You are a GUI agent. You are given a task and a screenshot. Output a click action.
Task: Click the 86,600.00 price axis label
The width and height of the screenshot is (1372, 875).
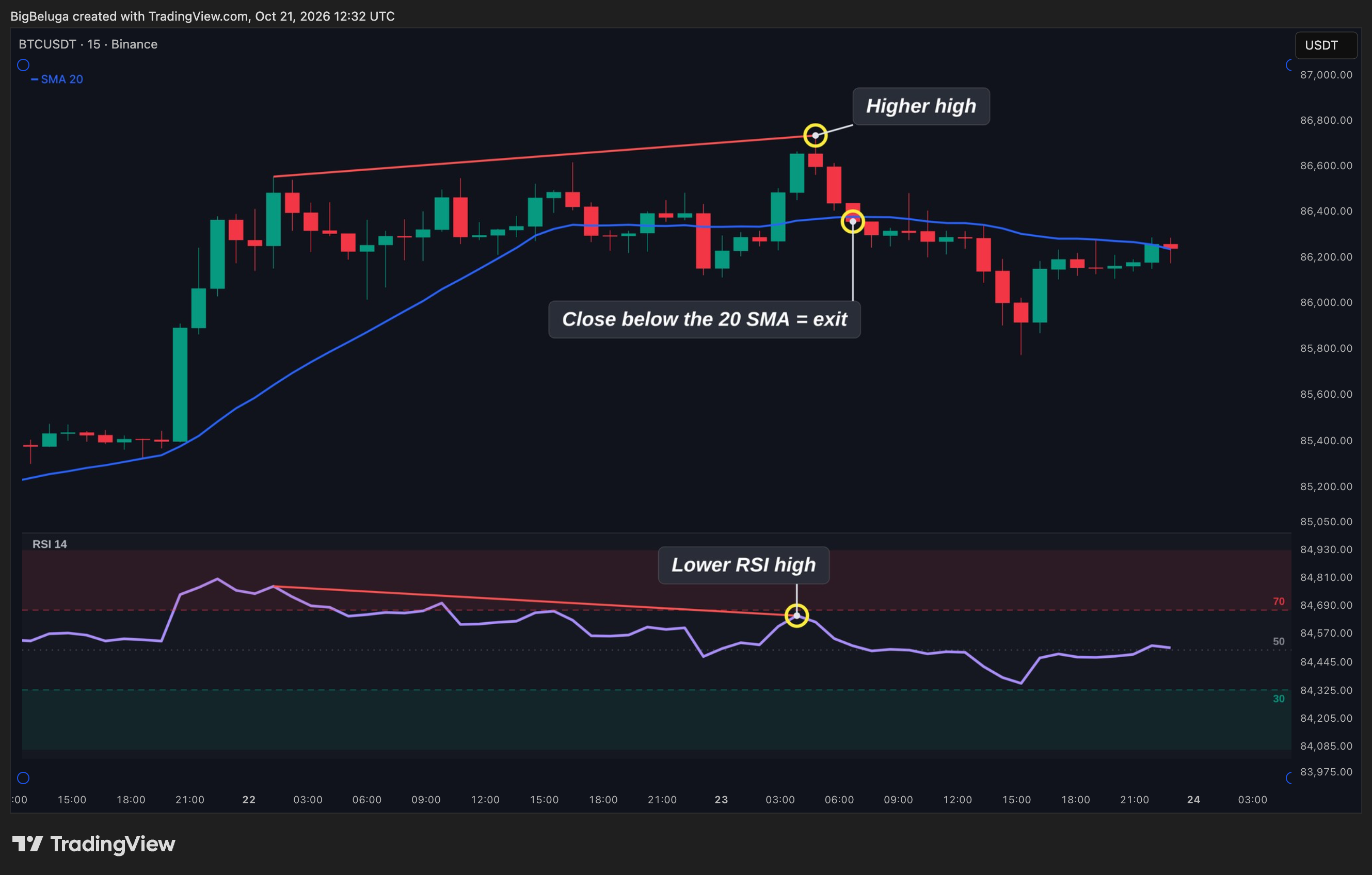[1326, 166]
